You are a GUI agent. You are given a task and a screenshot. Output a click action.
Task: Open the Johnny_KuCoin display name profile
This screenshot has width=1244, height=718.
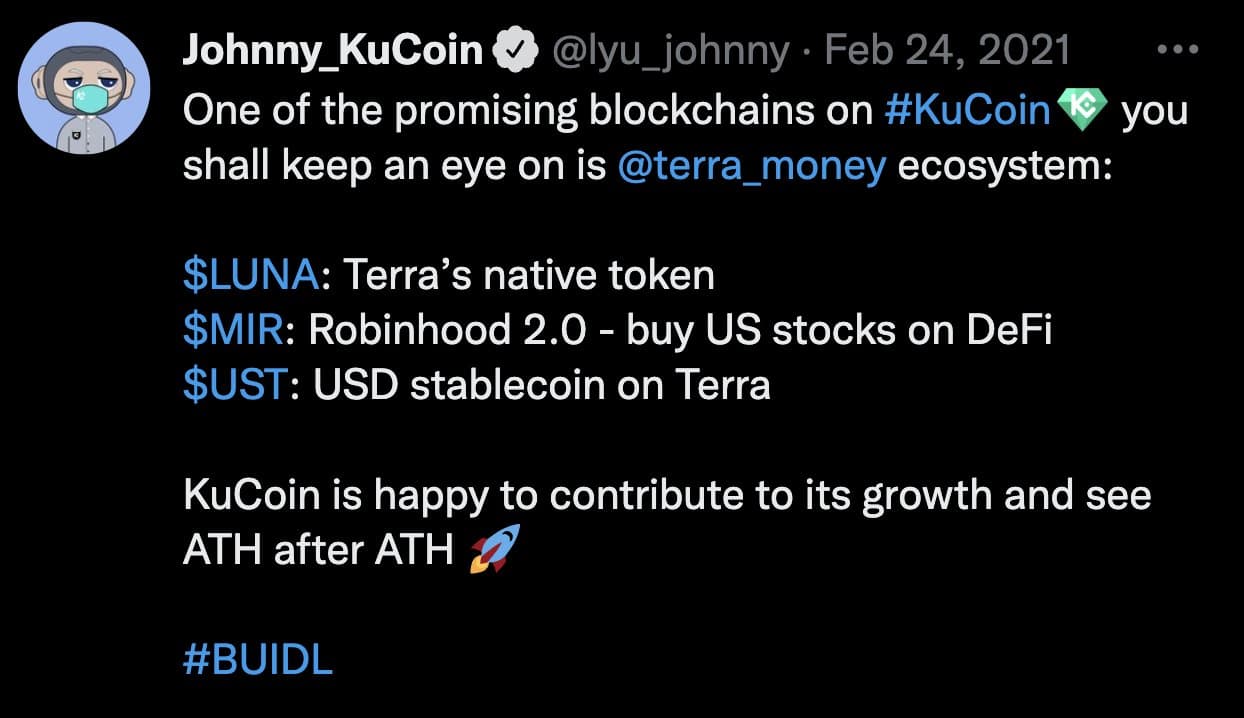(x=332, y=51)
